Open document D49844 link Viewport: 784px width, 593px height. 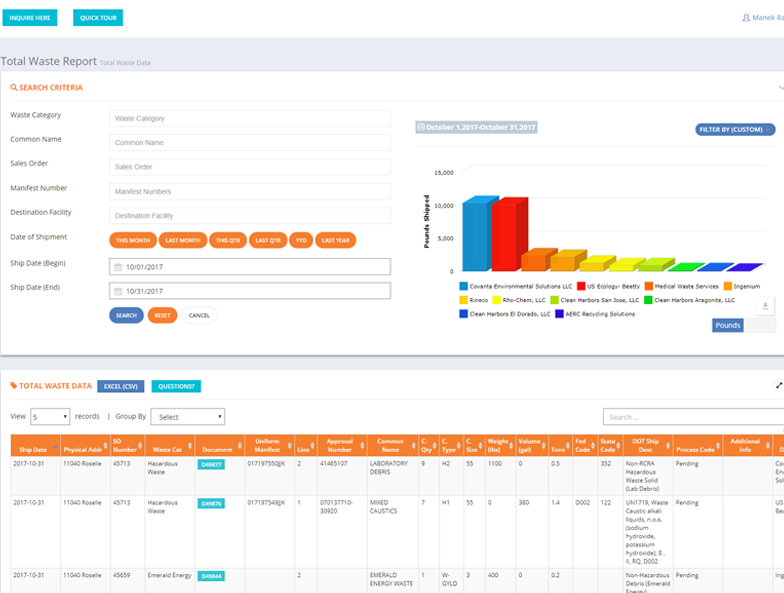pos(211,576)
